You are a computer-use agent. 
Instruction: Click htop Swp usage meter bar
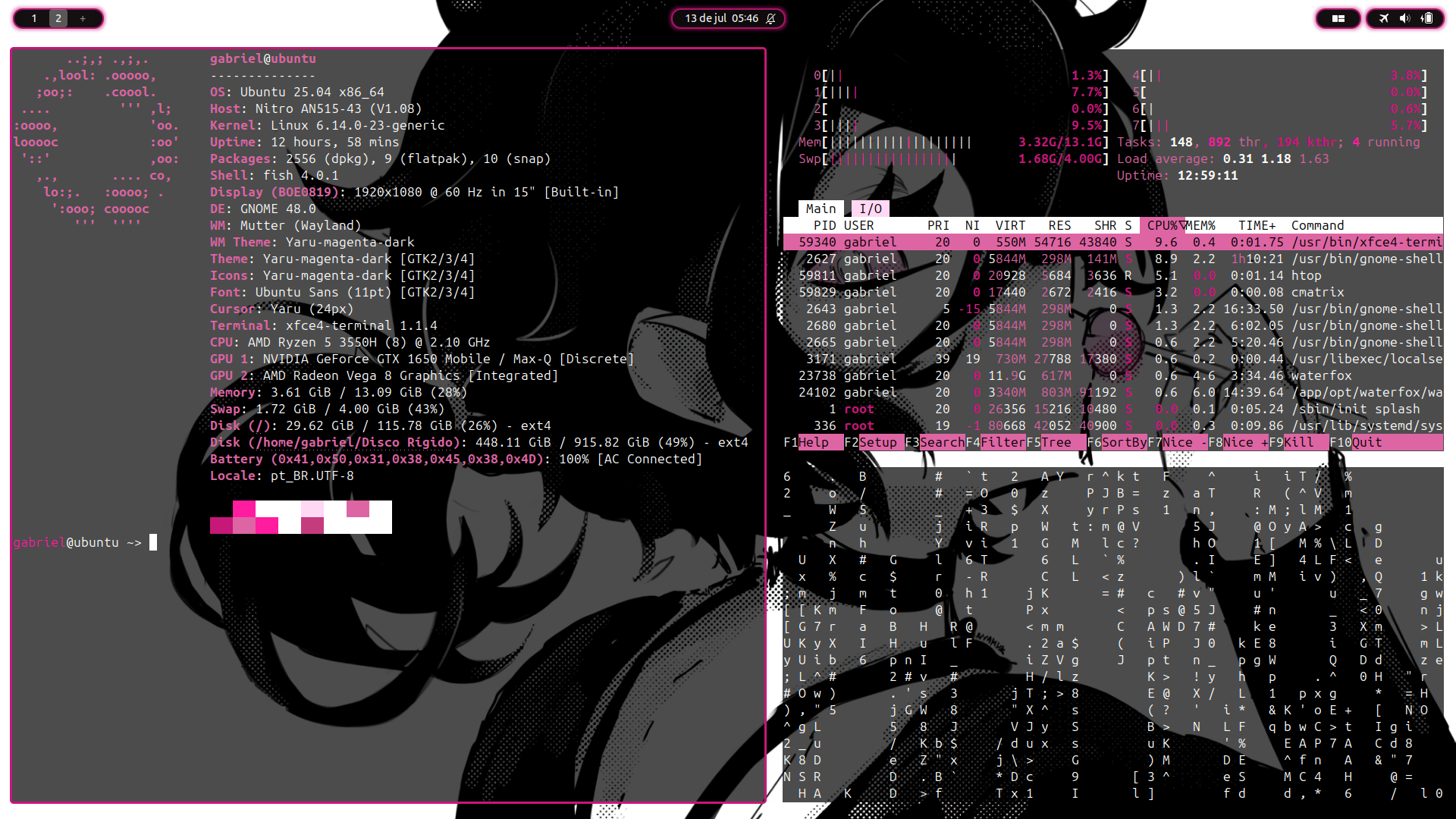click(953, 158)
